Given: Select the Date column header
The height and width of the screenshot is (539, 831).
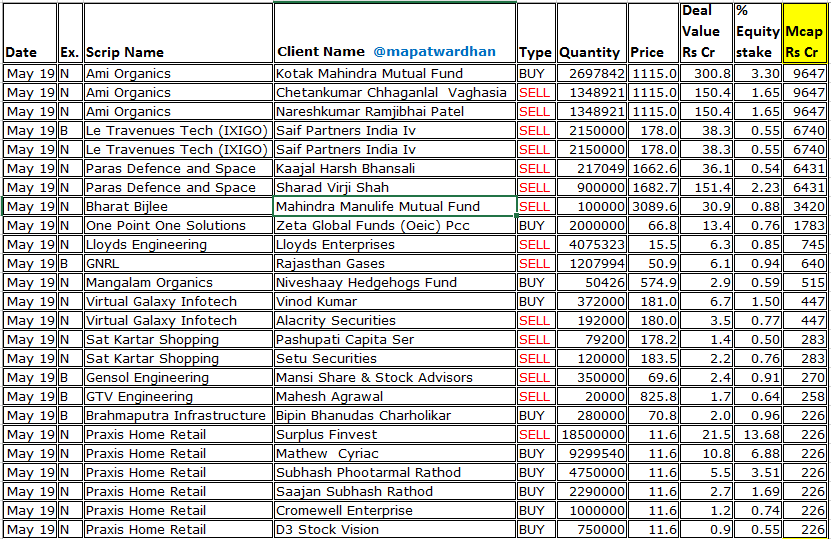Looking at the screenshot, I should point(30,33).
